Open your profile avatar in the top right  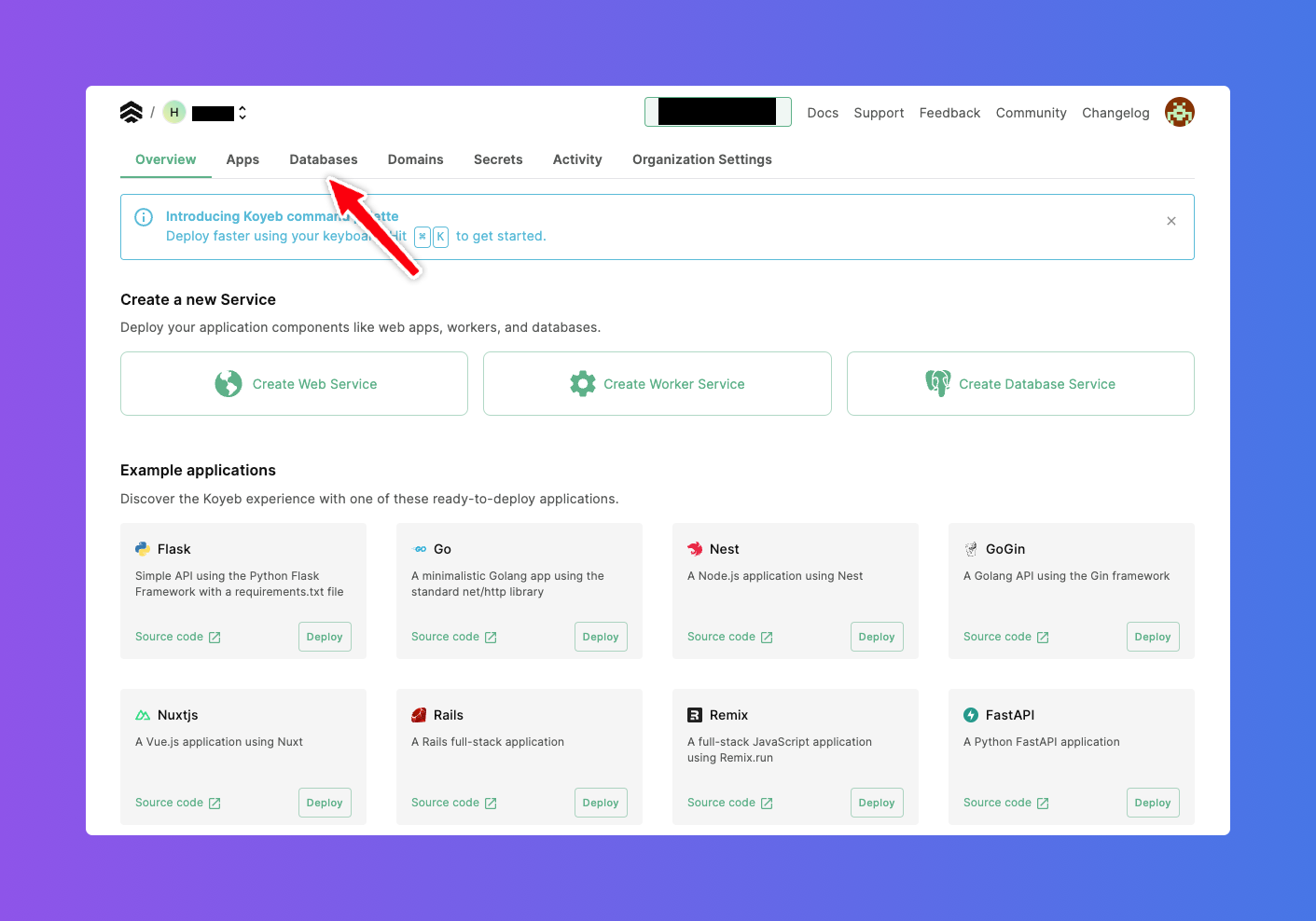click(1179, 112)
